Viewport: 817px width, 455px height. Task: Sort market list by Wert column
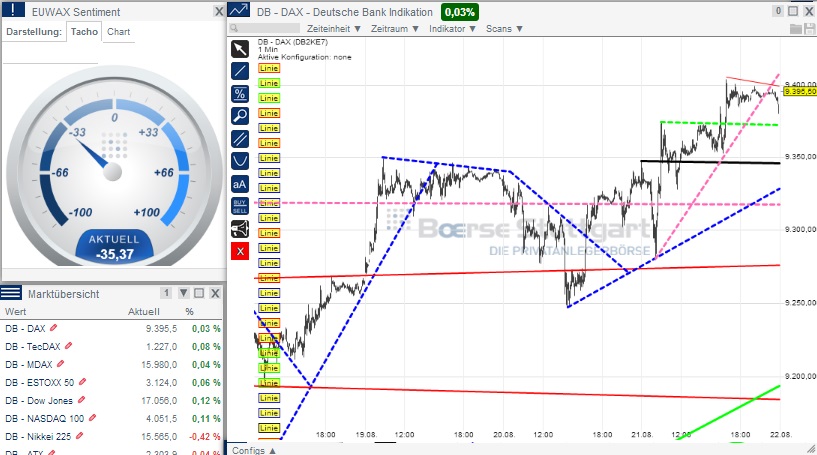(16, 311)
